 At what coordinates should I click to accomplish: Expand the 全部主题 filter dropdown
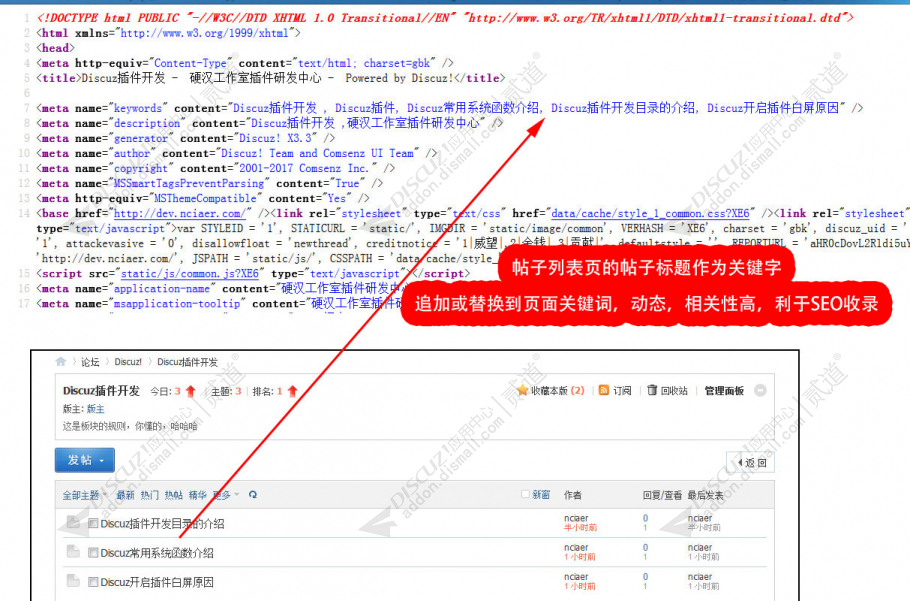click(85, 495)
